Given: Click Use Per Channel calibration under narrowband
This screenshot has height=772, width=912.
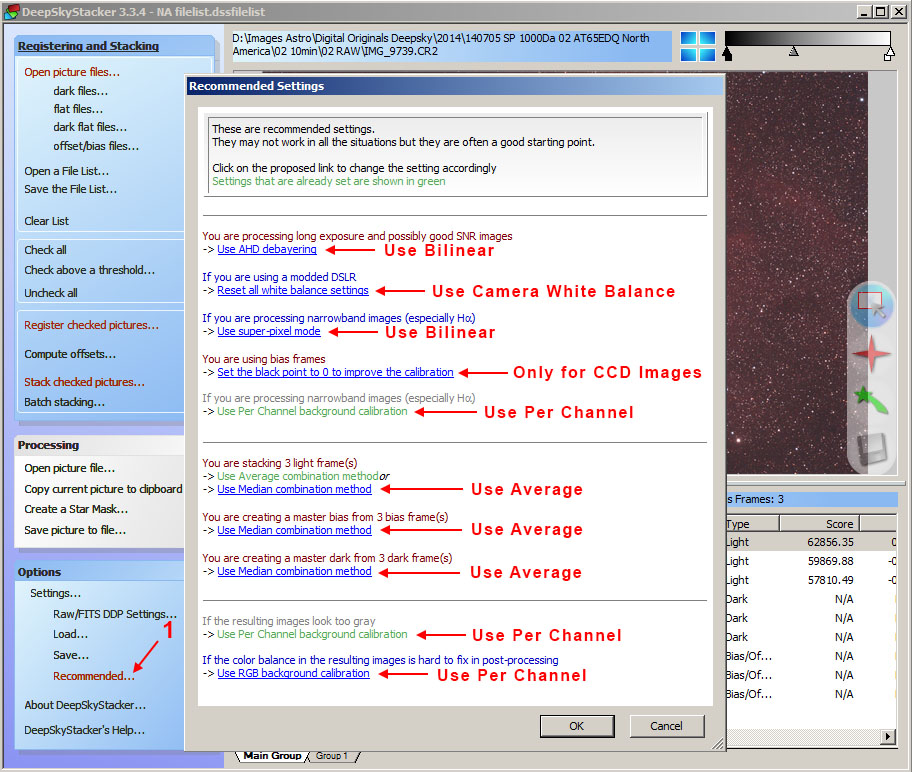Looking at the screenshot, I should pyautogui.click(x=312, y=411).
